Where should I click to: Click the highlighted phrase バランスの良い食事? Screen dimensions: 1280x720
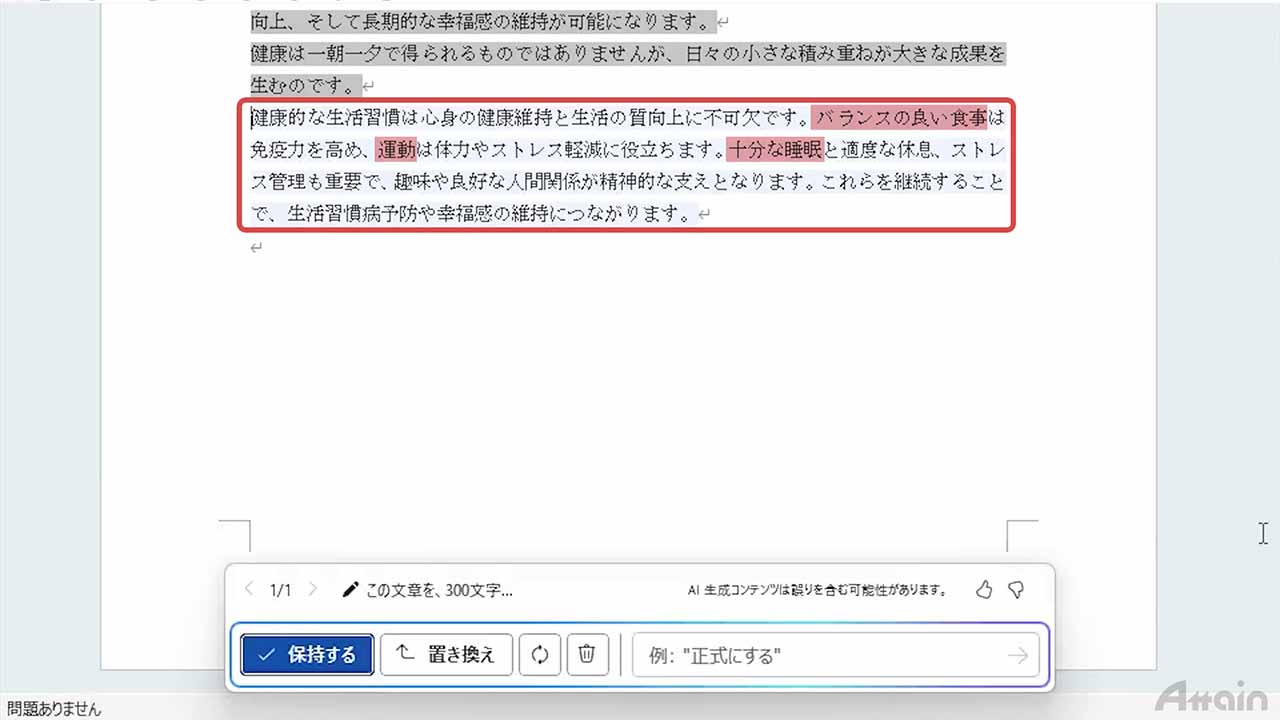click(900, 118)
